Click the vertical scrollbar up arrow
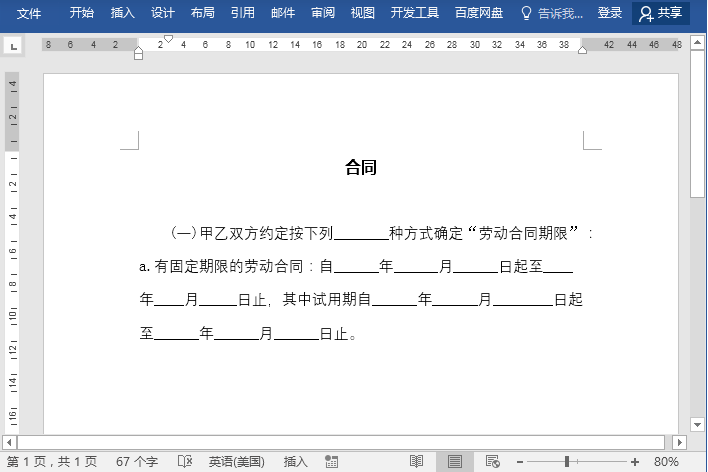708x472 pixels. 698,43
